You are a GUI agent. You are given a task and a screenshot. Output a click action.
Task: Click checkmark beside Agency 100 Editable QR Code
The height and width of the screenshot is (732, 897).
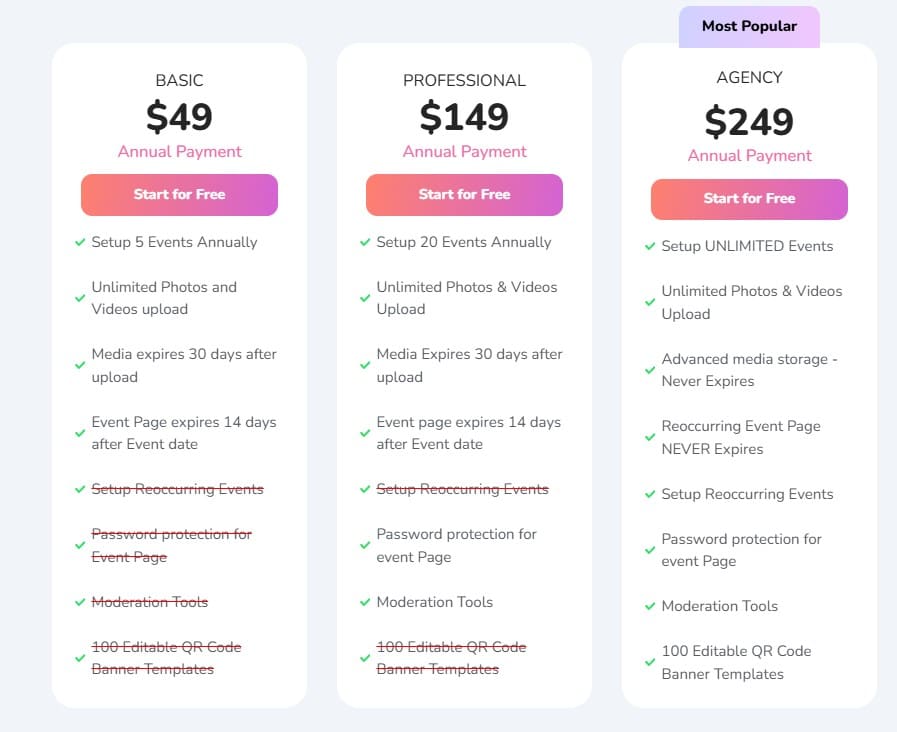(650, 662)
